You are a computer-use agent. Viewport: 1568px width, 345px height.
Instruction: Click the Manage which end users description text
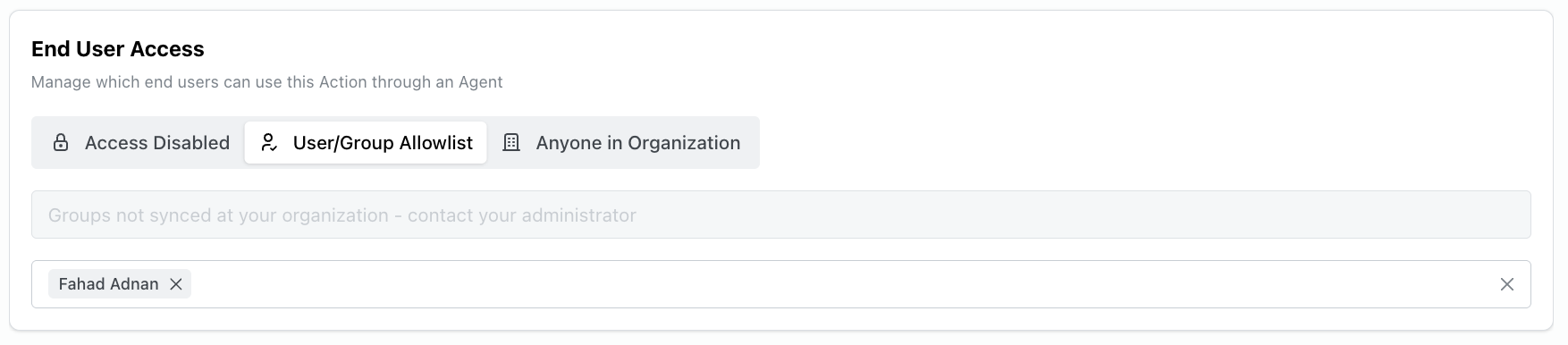click(x=267, y=82)
